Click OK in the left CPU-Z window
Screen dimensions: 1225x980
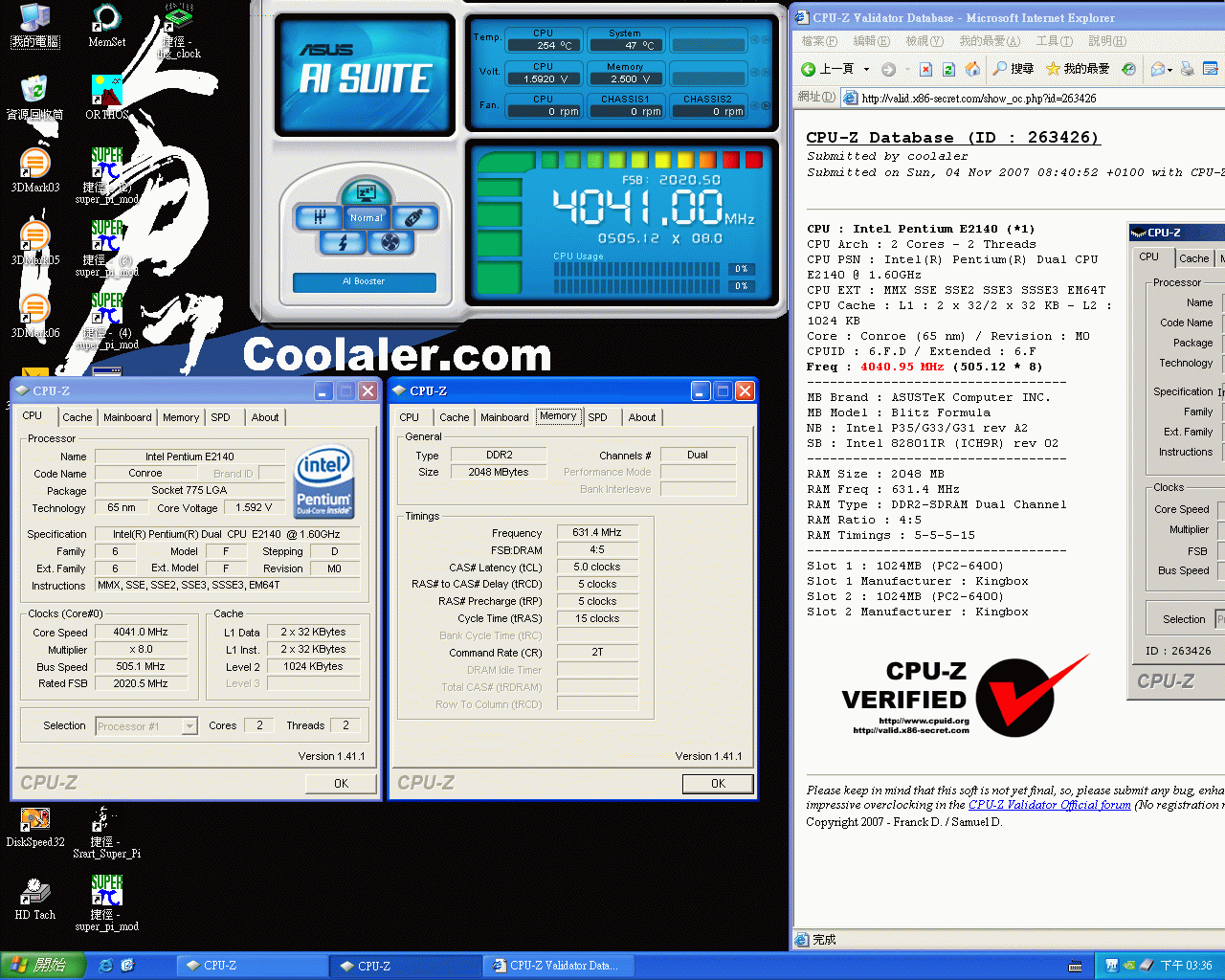pyautogui.click(x=341, y=783)
